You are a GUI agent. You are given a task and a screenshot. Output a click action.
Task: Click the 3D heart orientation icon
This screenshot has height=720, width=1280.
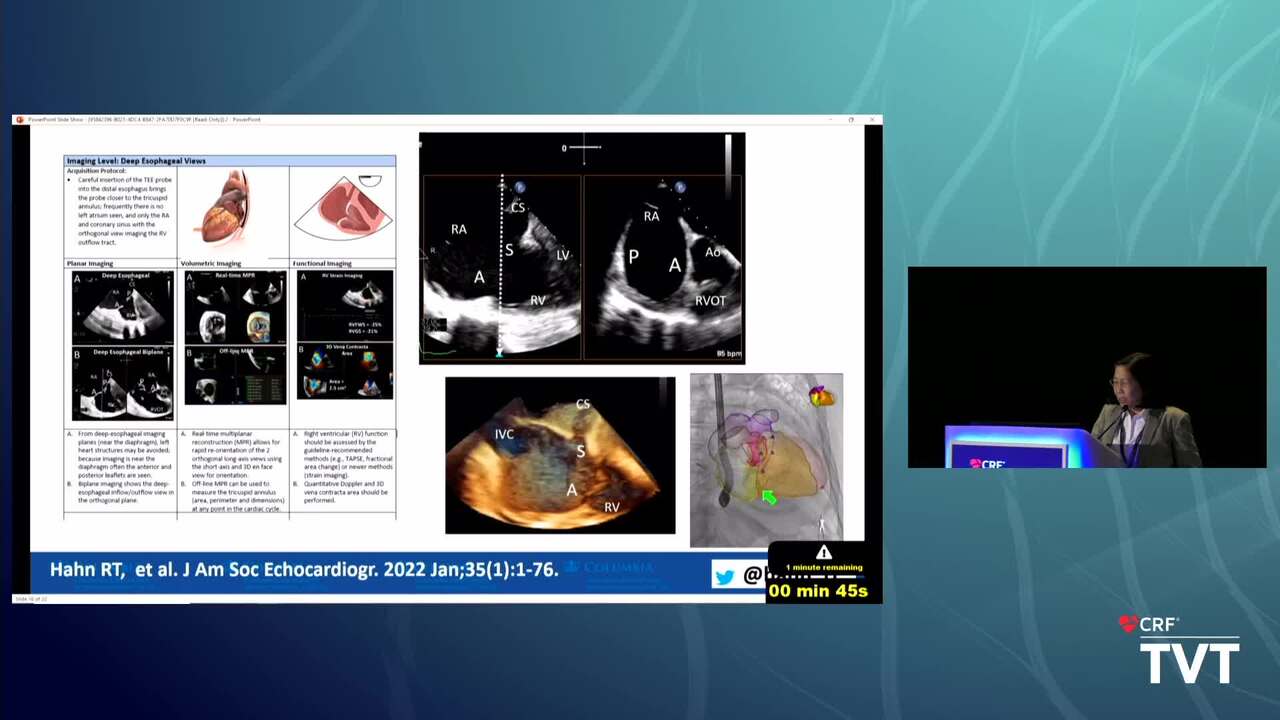coord(822,396)
